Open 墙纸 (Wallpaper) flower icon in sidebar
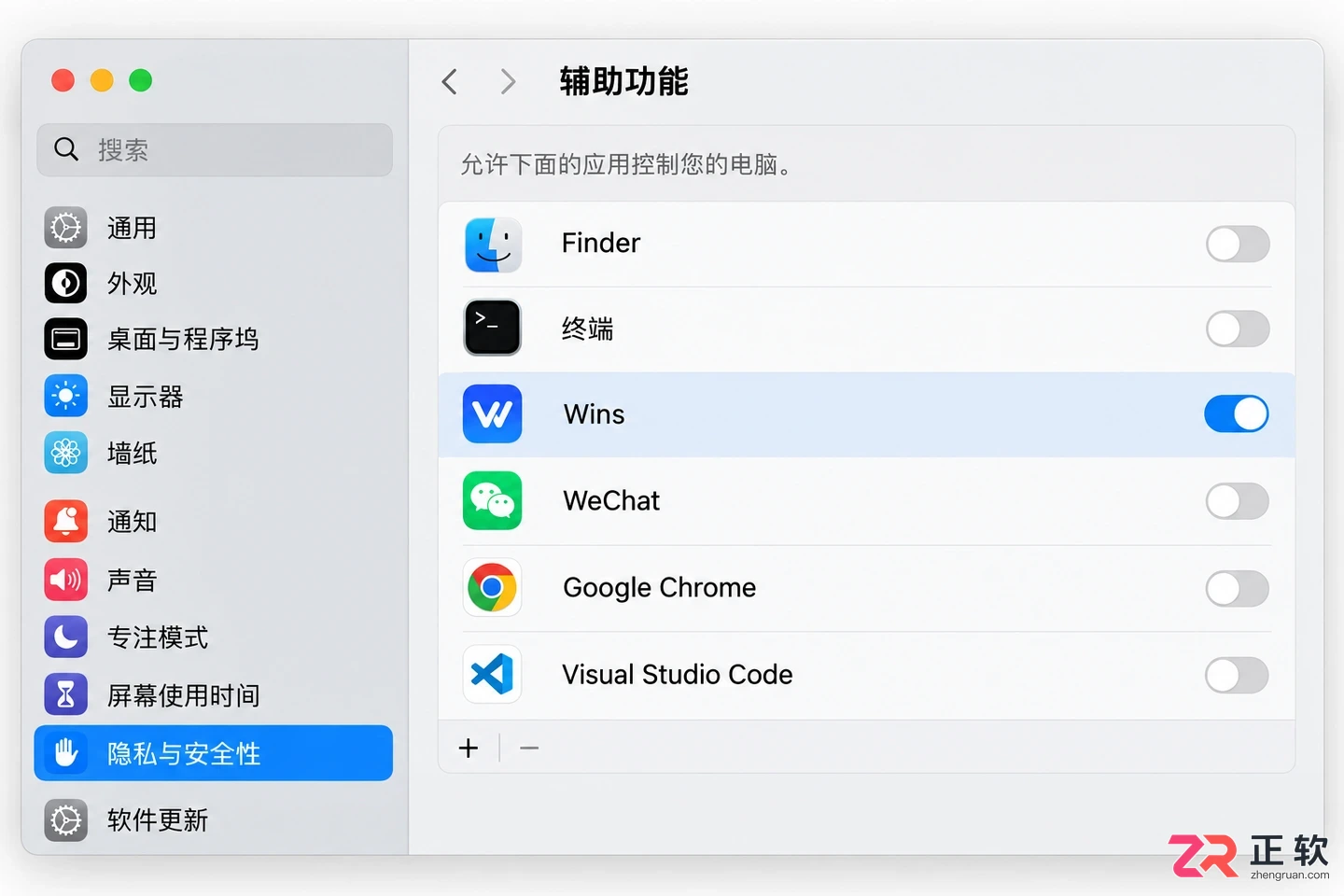Screen dimensions: 1344x896 [66, 453]
